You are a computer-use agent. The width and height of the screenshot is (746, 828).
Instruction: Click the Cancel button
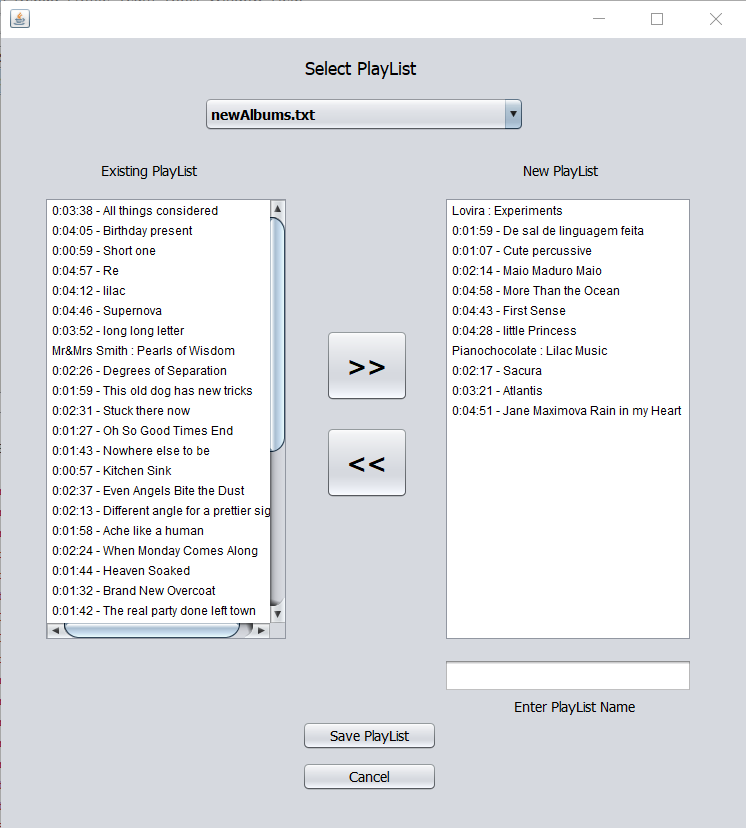369,777
